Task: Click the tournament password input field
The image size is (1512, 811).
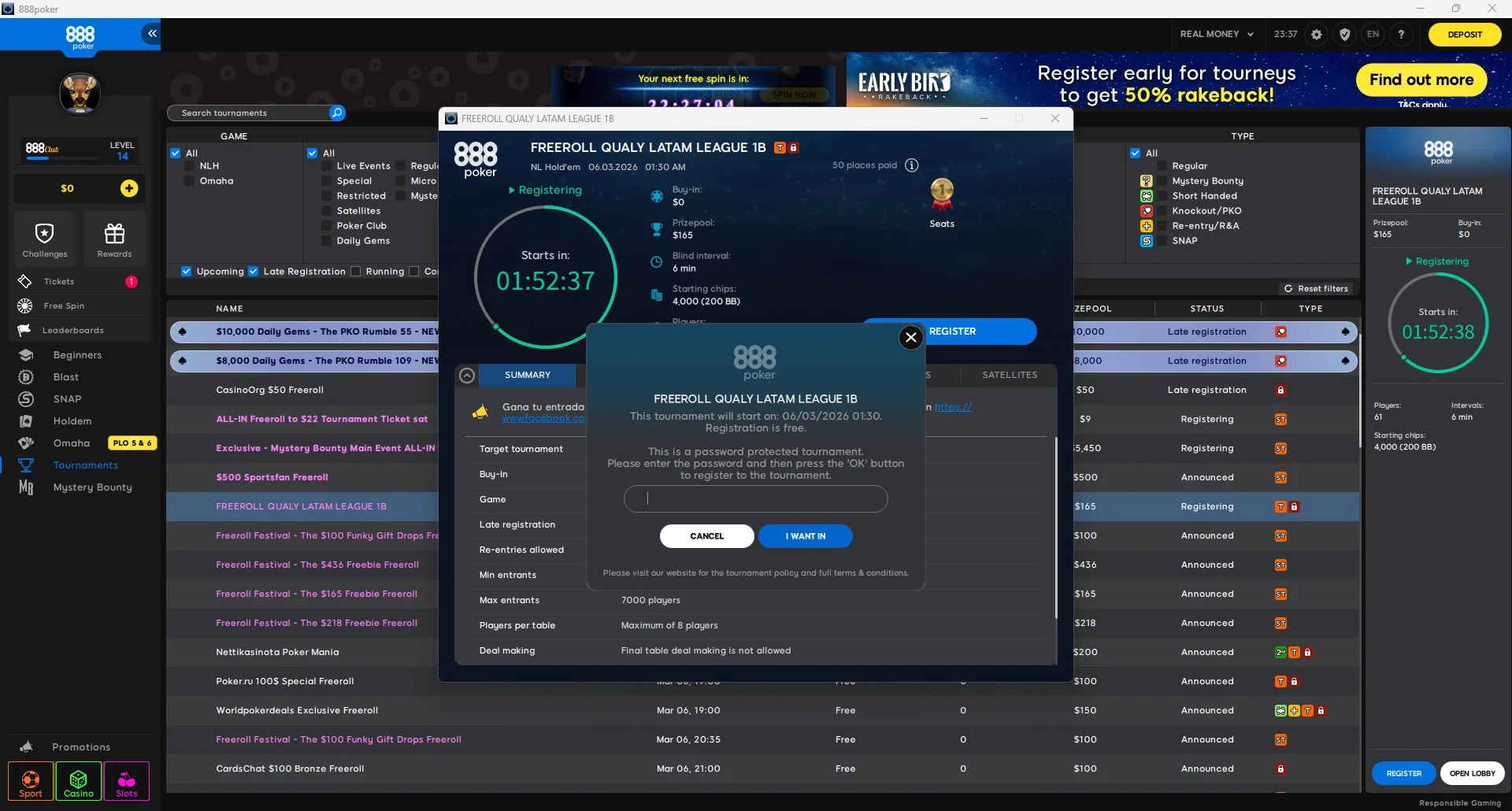Action: click(755, 498)
